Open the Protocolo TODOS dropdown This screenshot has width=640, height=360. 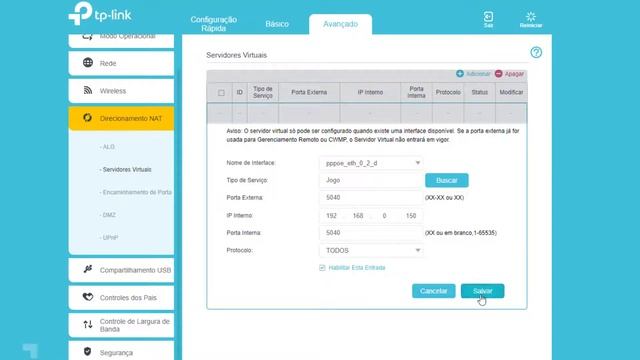[371, 251]
